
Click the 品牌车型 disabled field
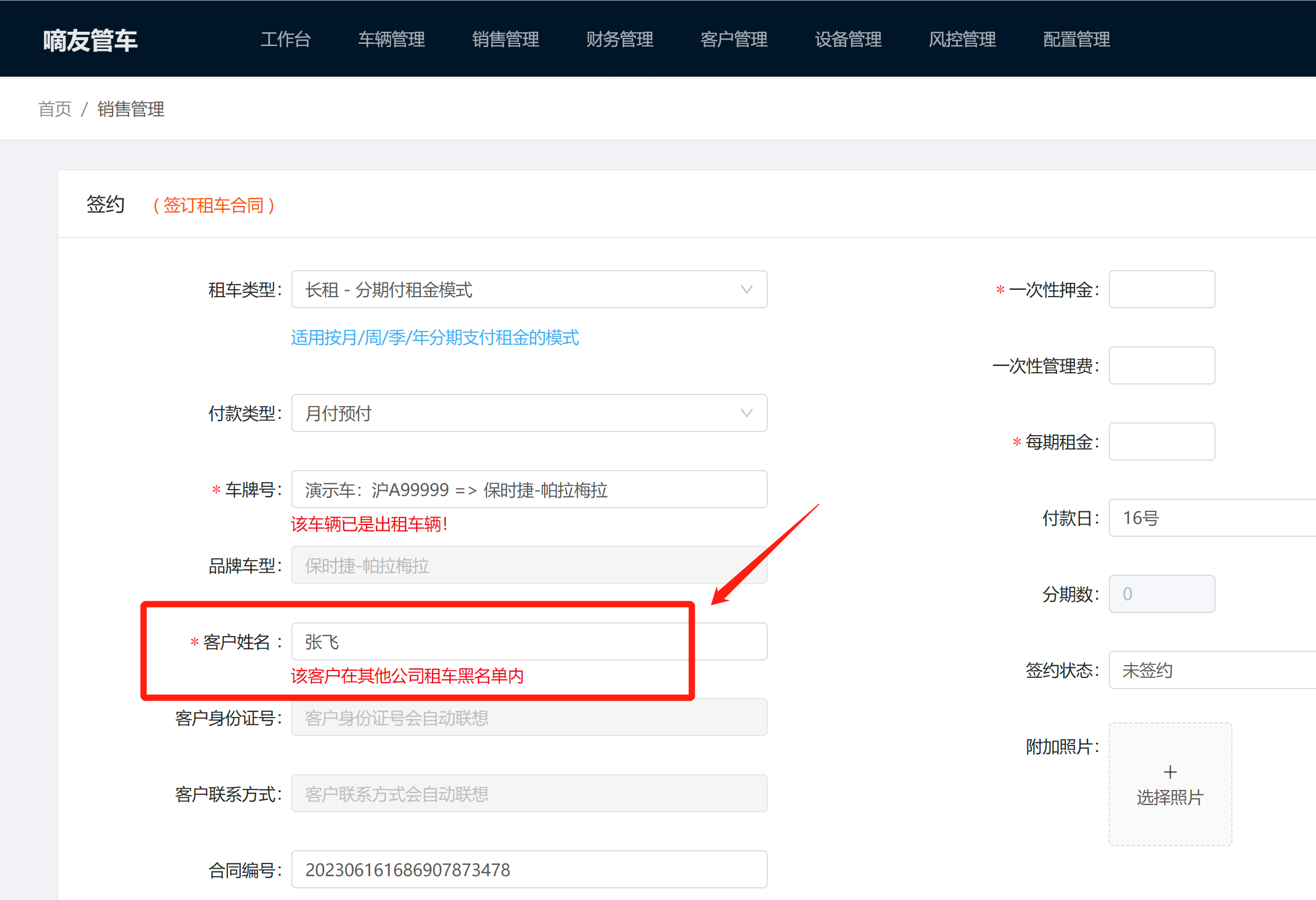[x=529, y=565]
